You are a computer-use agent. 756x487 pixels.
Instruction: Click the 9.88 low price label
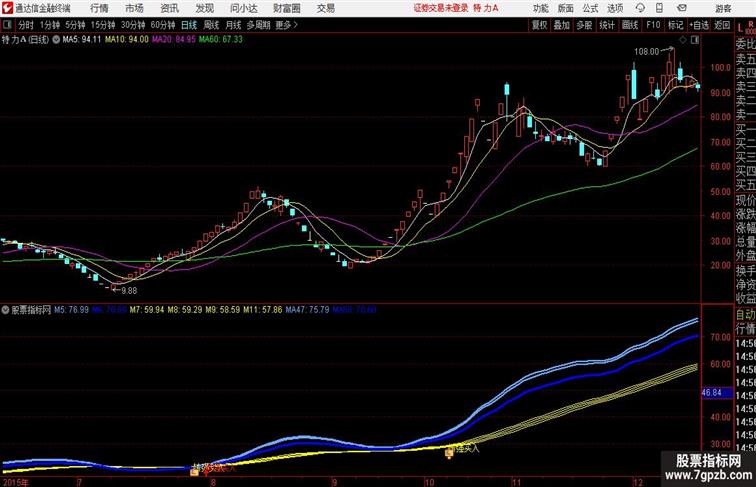click(129, 290)
